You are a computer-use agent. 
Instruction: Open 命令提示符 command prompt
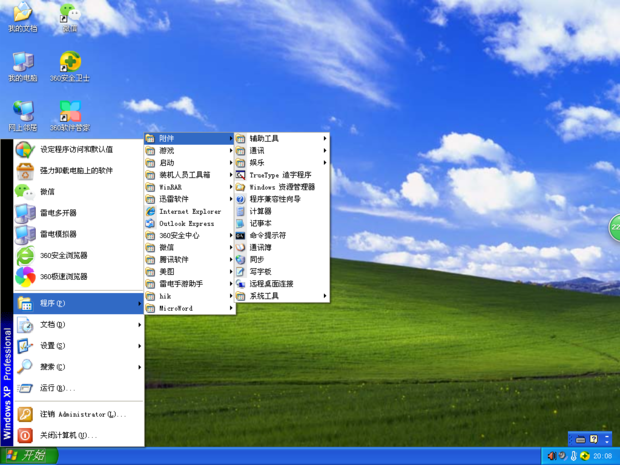click(x=282, y=236)
